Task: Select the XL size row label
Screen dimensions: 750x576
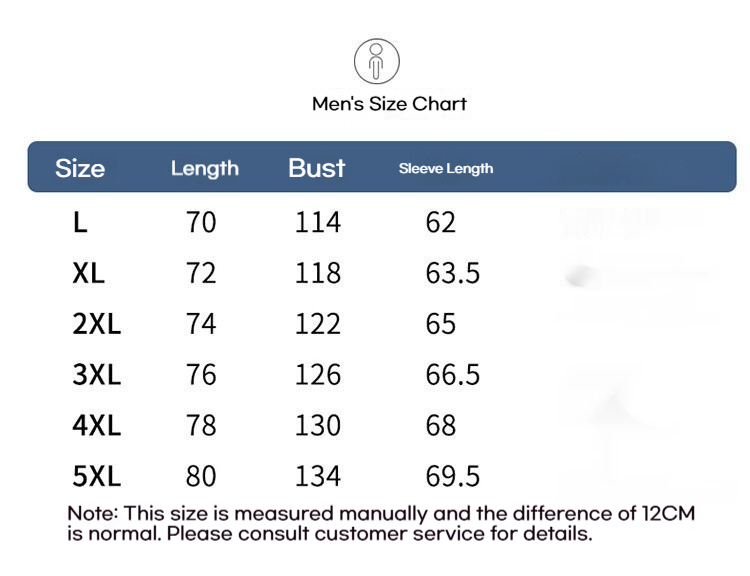Action: click(88, 273)
